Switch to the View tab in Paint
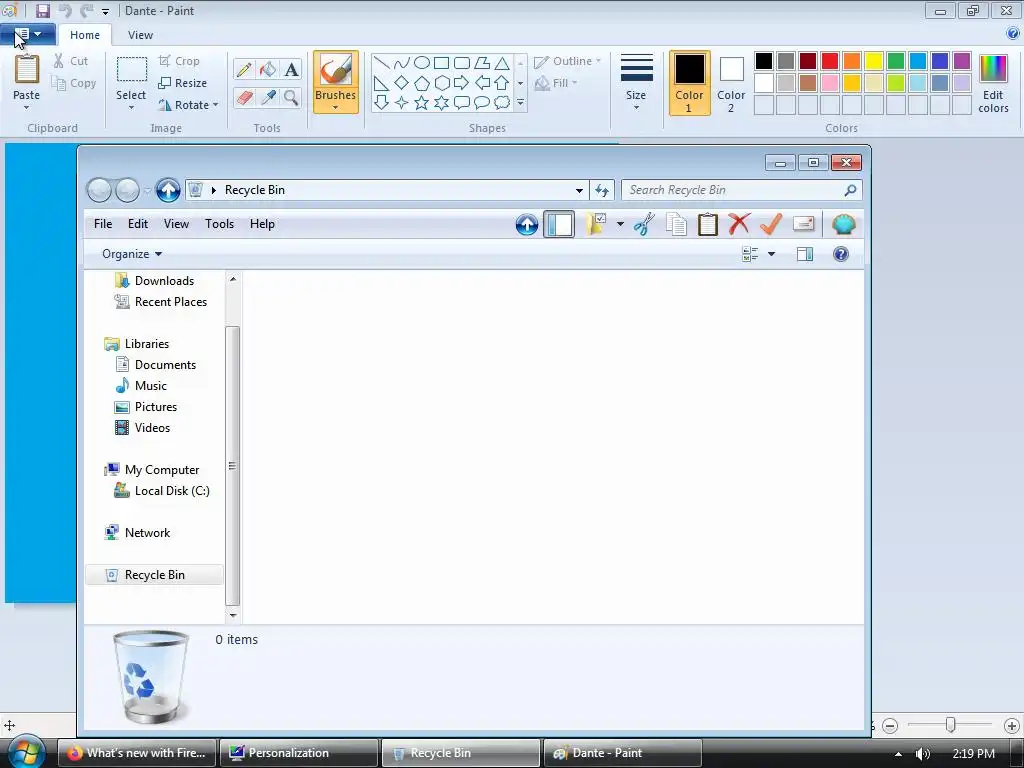This screenshot has height=768, width=1024. pos(140,35)
